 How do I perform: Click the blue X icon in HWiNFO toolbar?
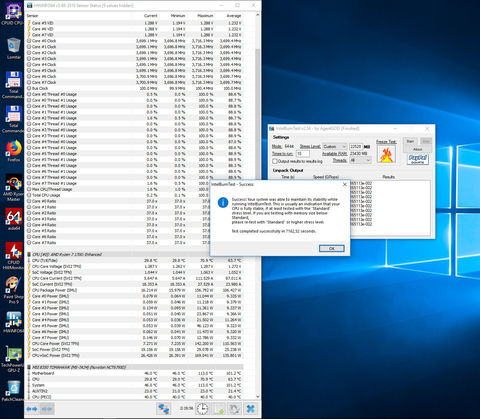(x=250, y=409)
